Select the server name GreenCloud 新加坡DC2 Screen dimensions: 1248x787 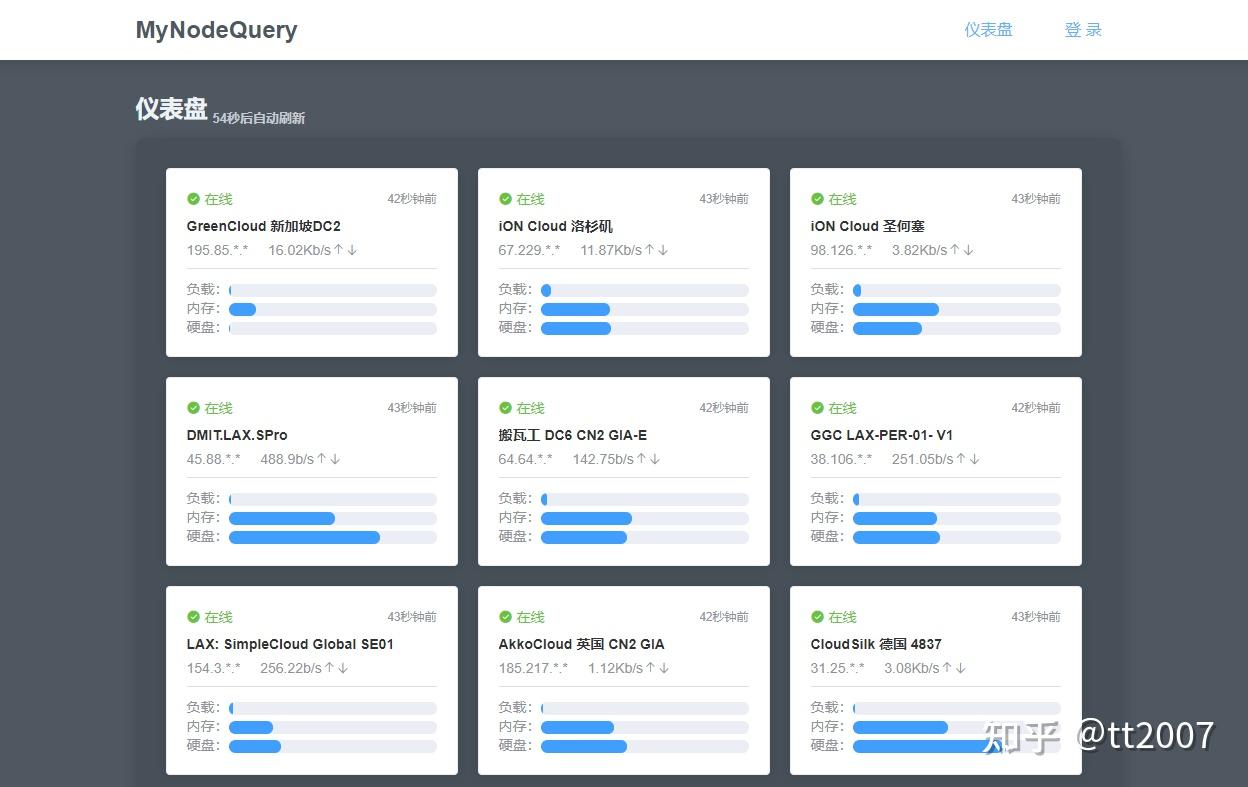pyautogui.click(x=263, y=226)
